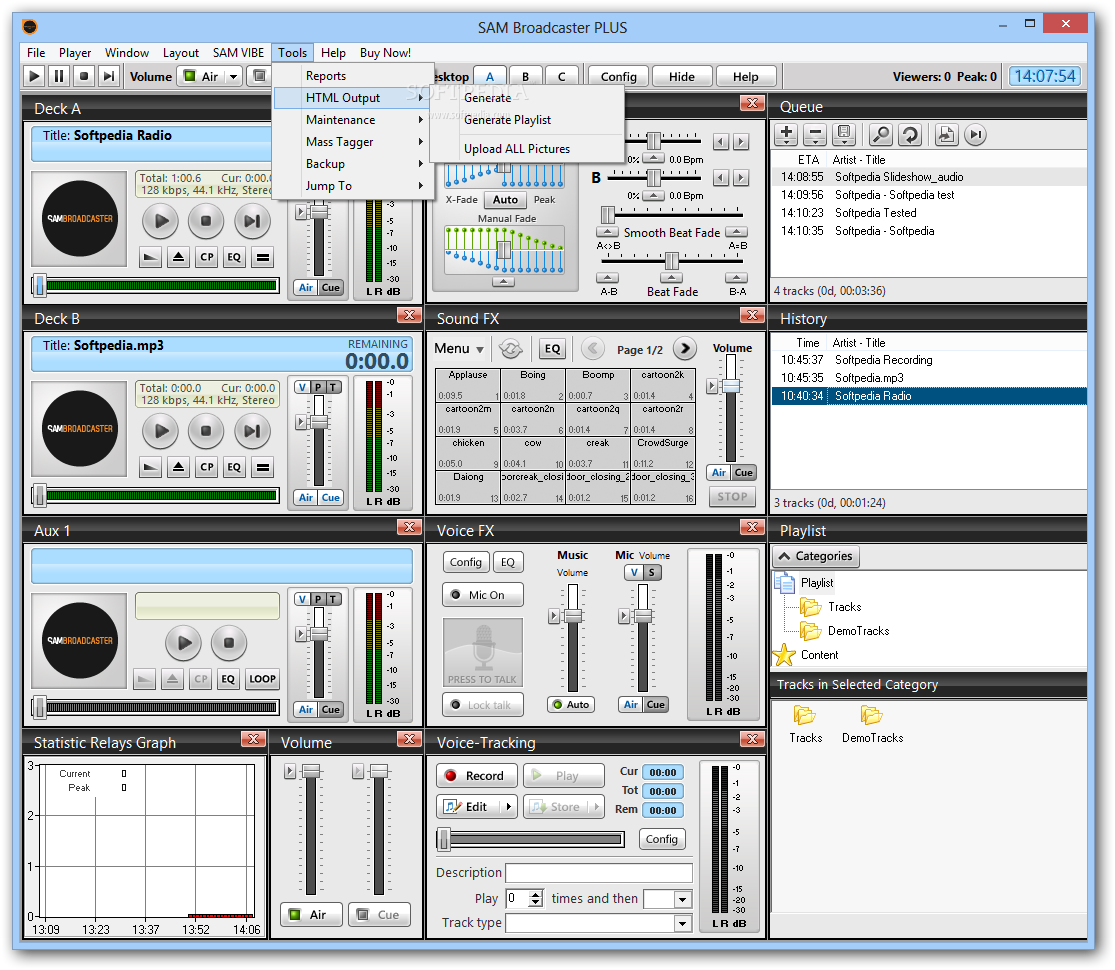Click the Queue export document icon
1115x970 pixels.
[x=946, y=134]
